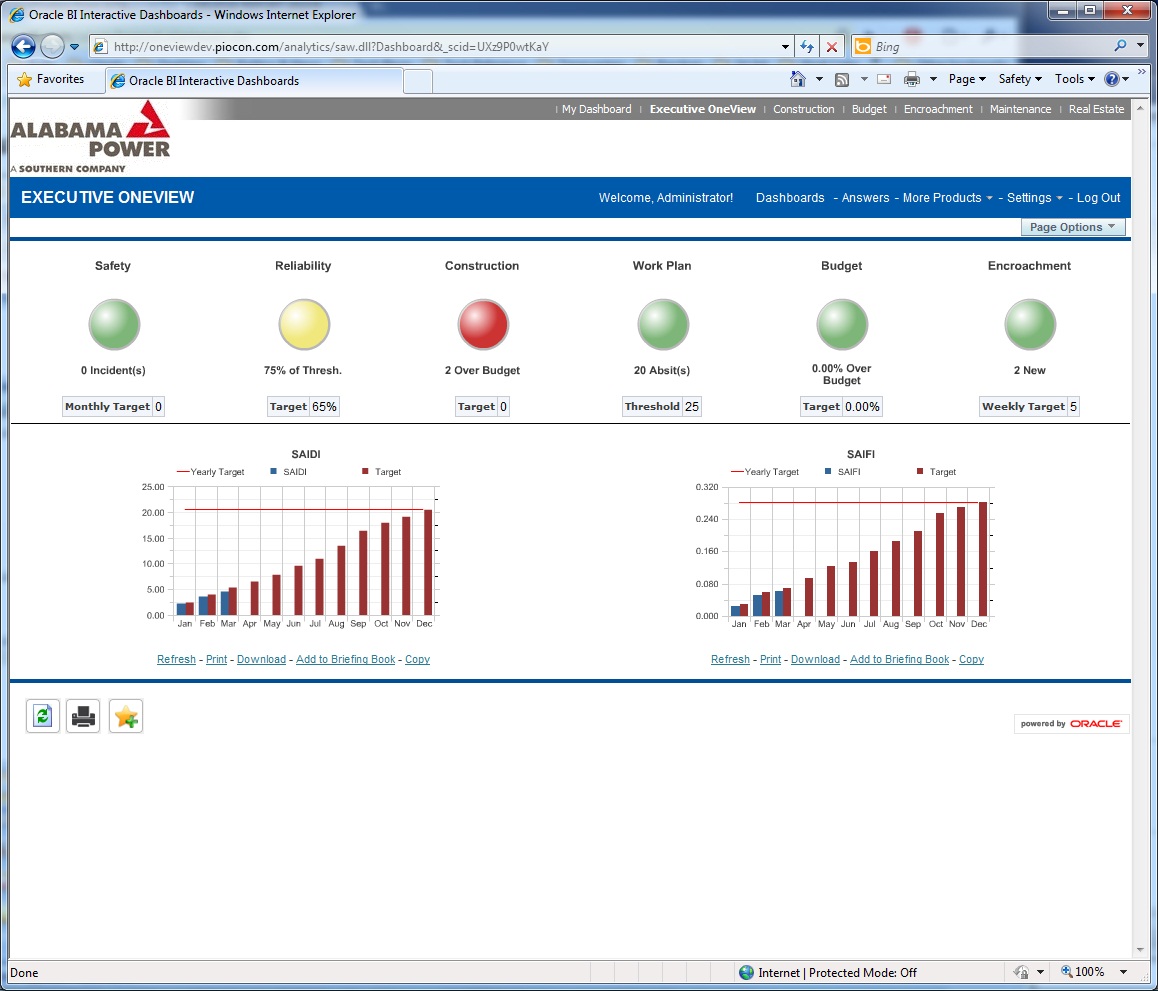Click the page scrollbar down arrow
This screenshot has height=991, width=1158.
pos(1141,949)
